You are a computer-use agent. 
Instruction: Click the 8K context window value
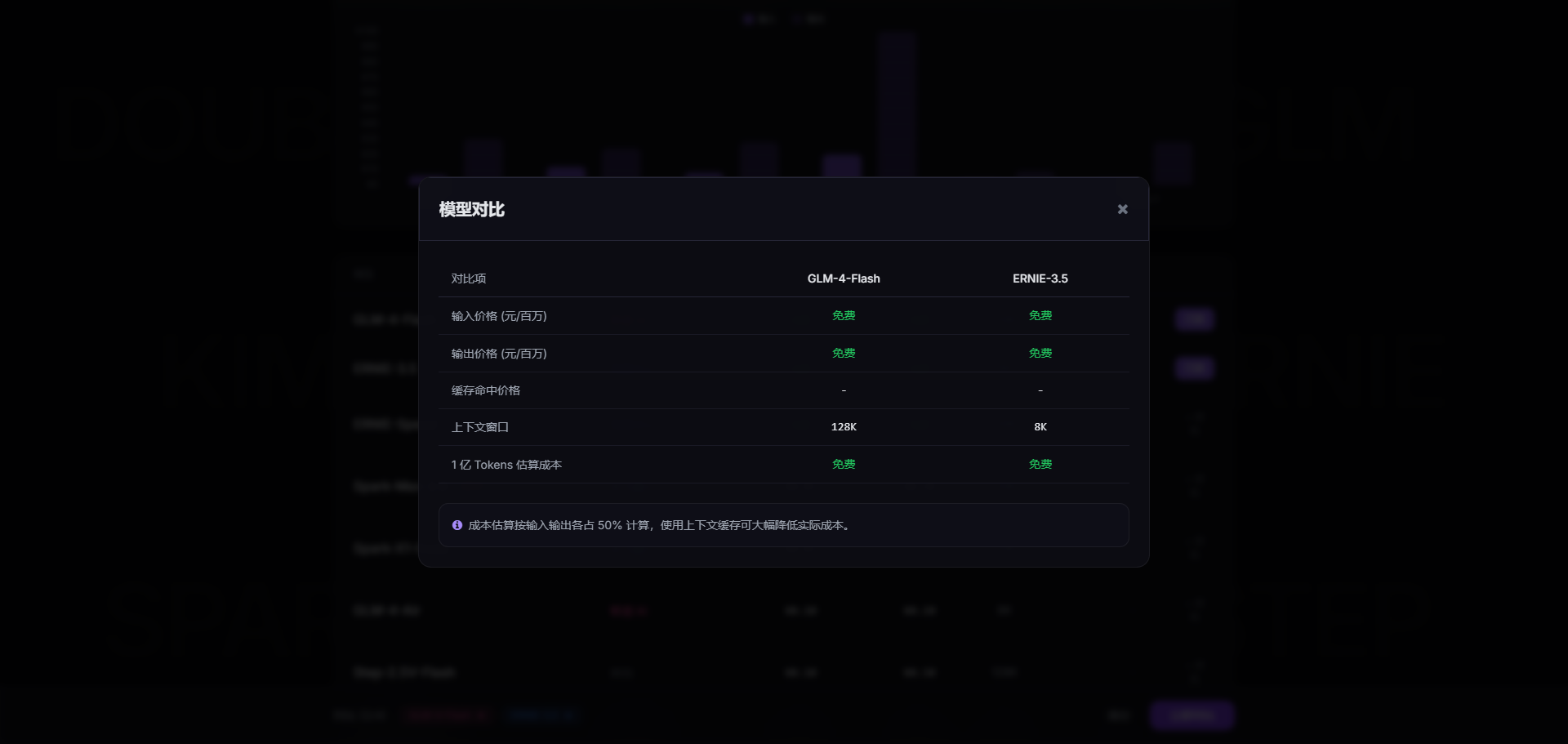(x=1040, y=427)
